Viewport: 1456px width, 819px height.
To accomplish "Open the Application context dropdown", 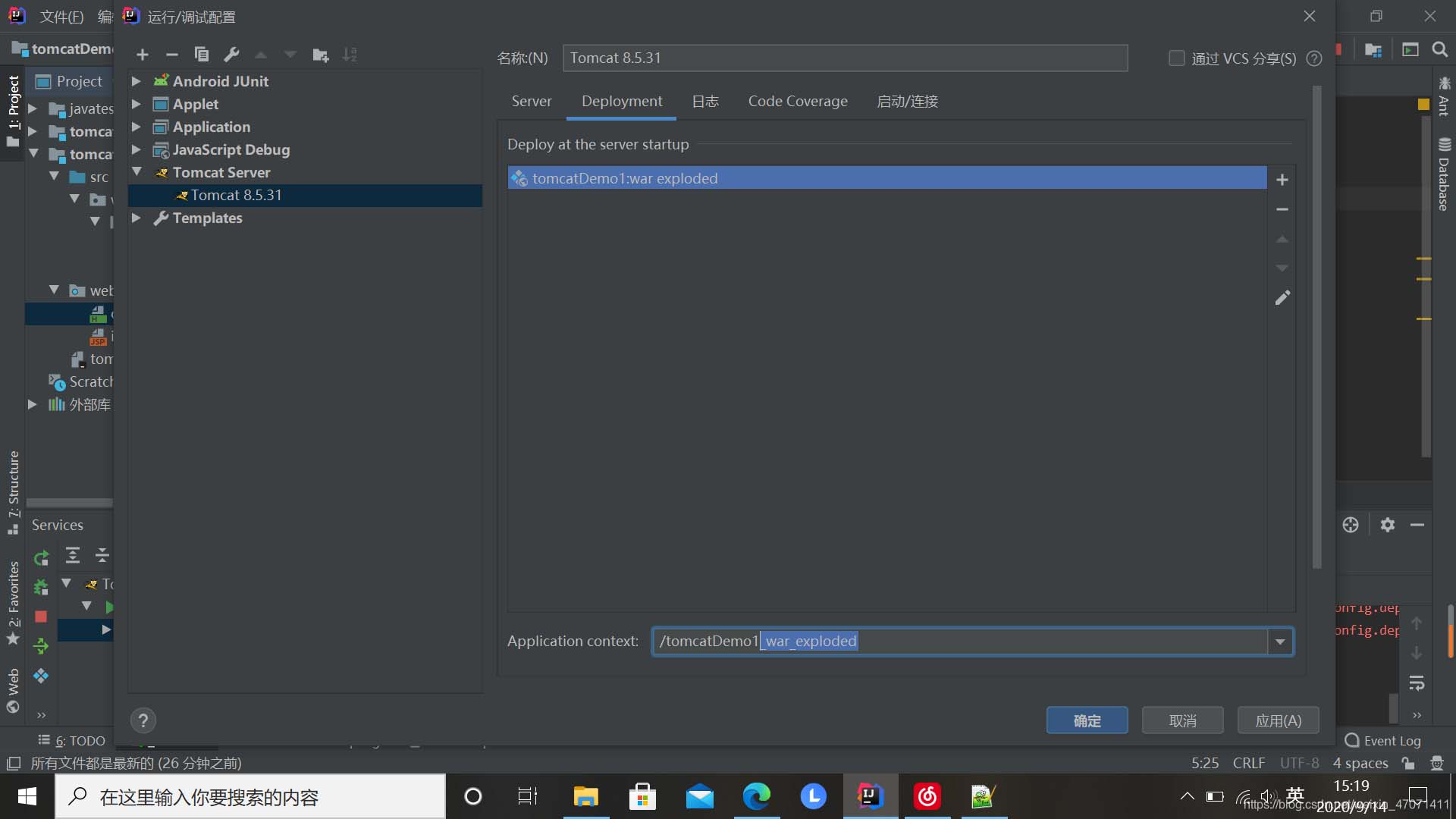I will click(x=1280, y=641).
